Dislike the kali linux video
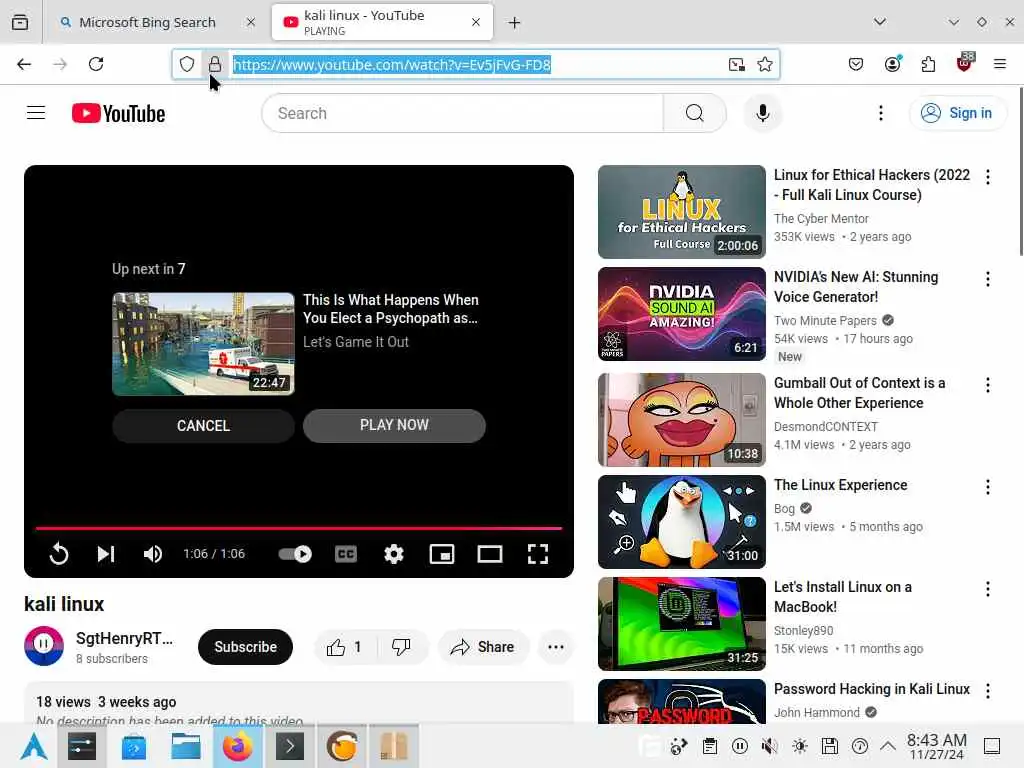The image size is (1024, 768). pyautogui.click(x=402, y=647)
